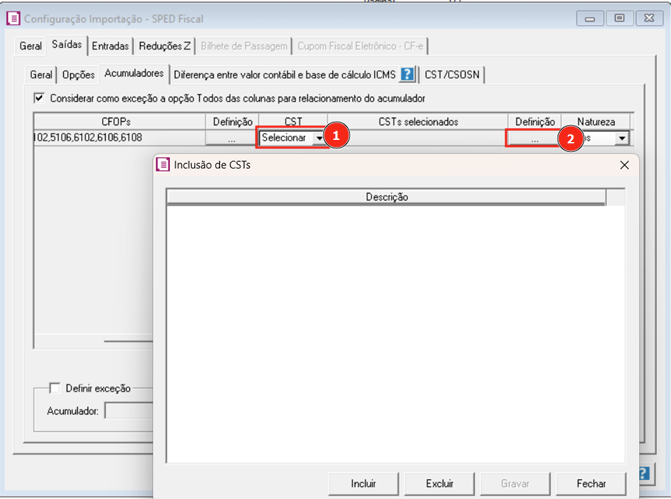Expand the Natureza dropdown
The height and width of the screenshot is (499, 671).
click(x=622, y=138)
